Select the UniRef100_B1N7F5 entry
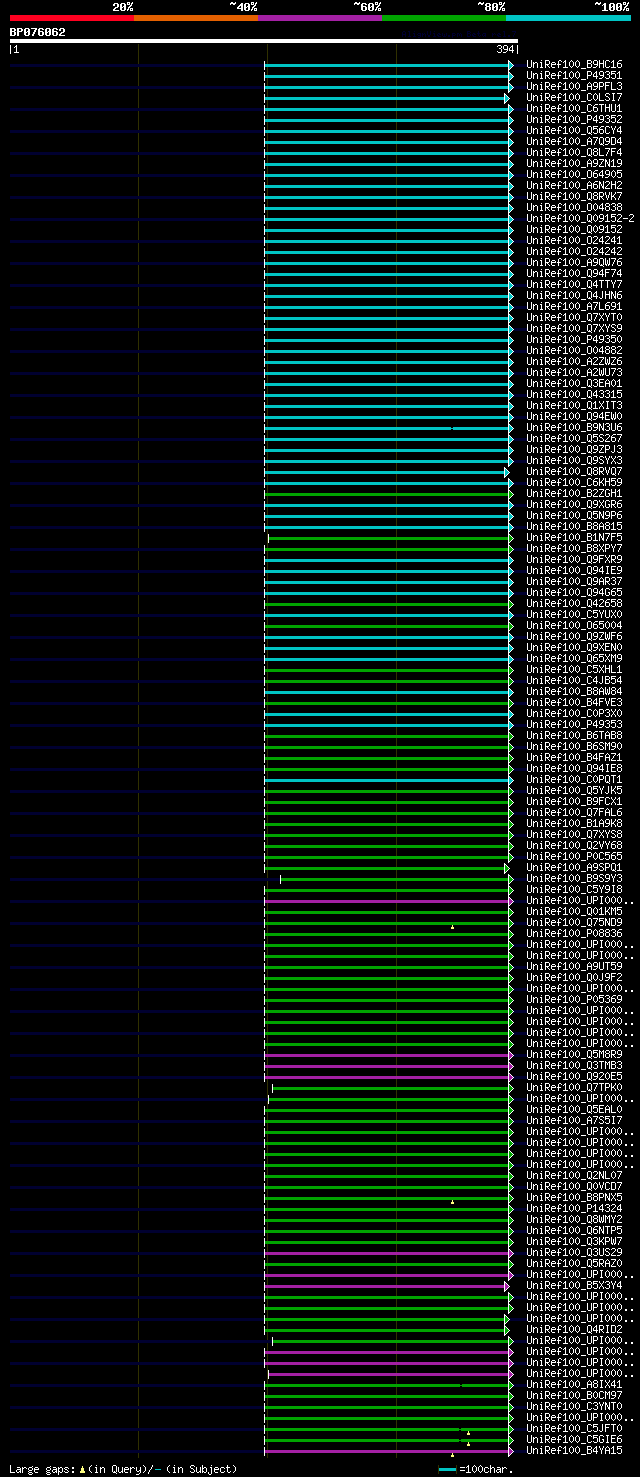Image resolution: width=640 pixels, height=1477 pixels. [x=574, y=537]
